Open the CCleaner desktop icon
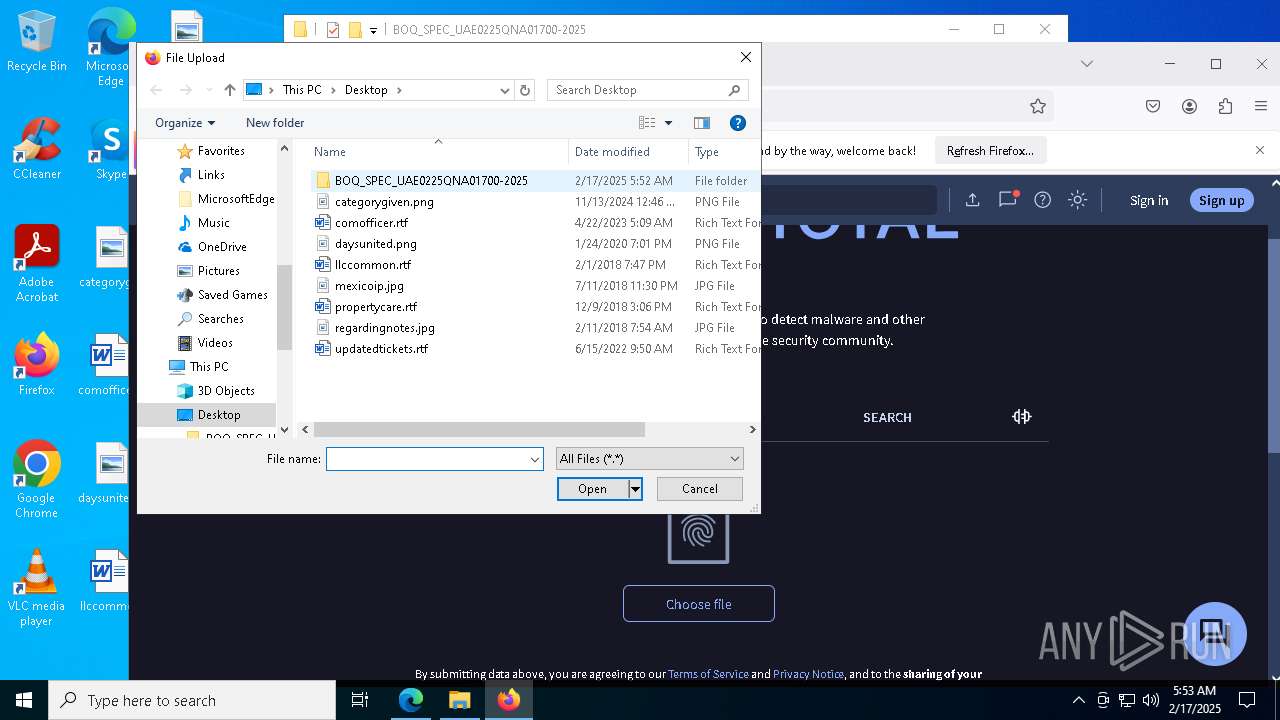1280x720 pixels. coord(36,149)
